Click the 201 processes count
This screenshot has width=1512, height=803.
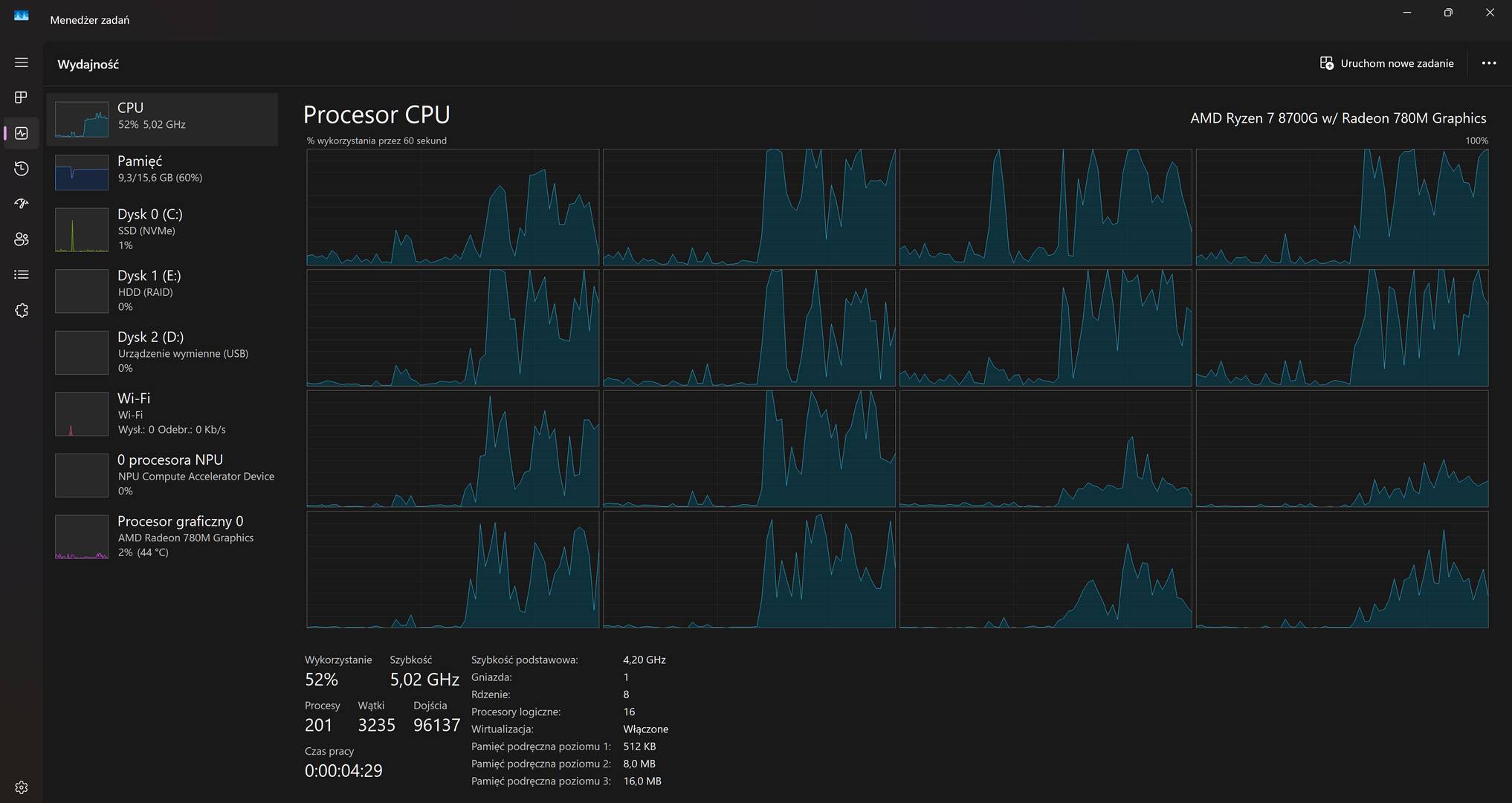319,725
